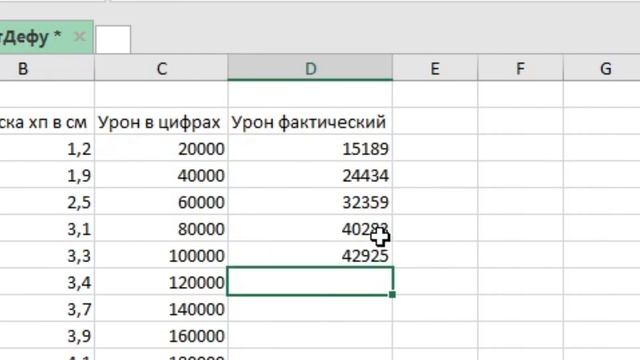Viewport: 640px width, 360px height.
Task: Click the fill handle of the selected cell
Action: tap(392, 294)
